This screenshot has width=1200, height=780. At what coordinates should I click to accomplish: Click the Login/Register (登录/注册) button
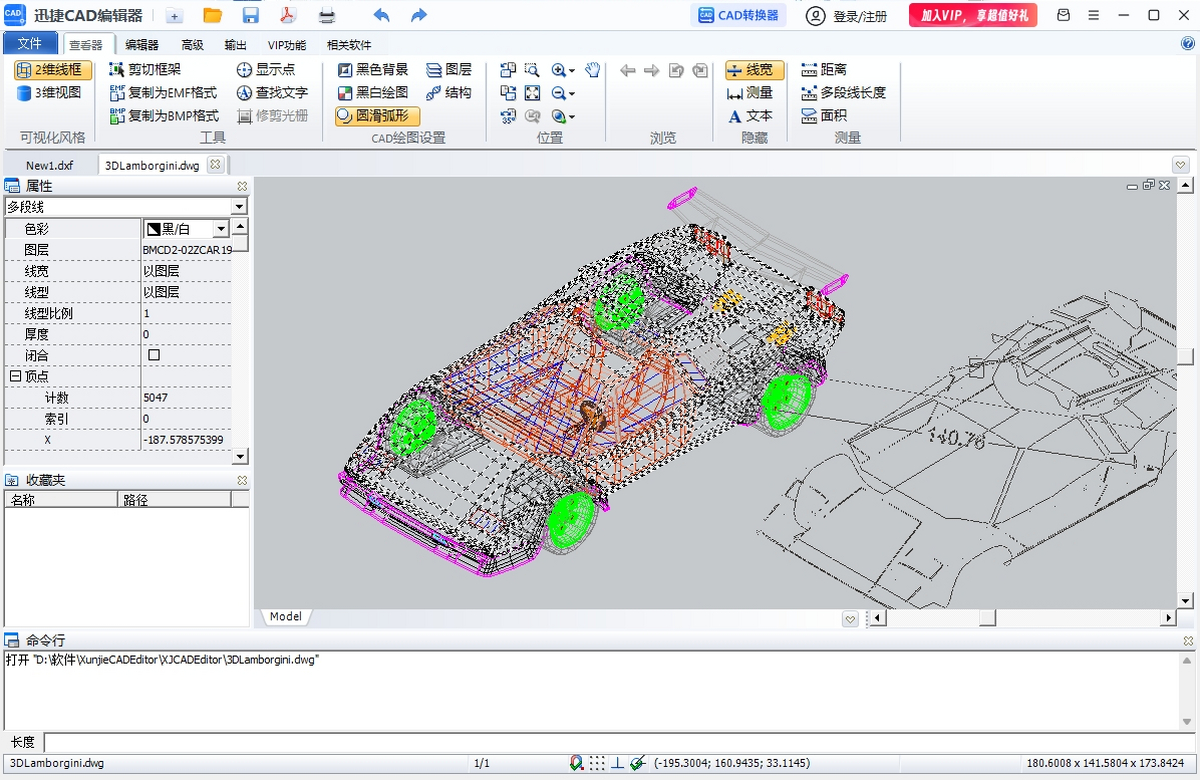tap(846, 16)
